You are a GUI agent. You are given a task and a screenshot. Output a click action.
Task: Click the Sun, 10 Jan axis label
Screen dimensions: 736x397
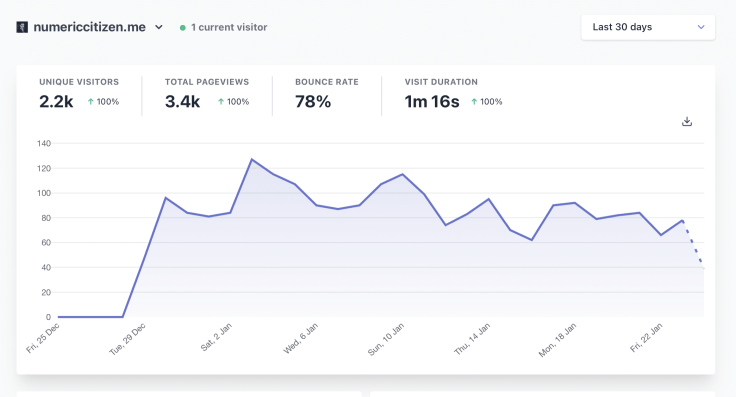pos(386,339)
